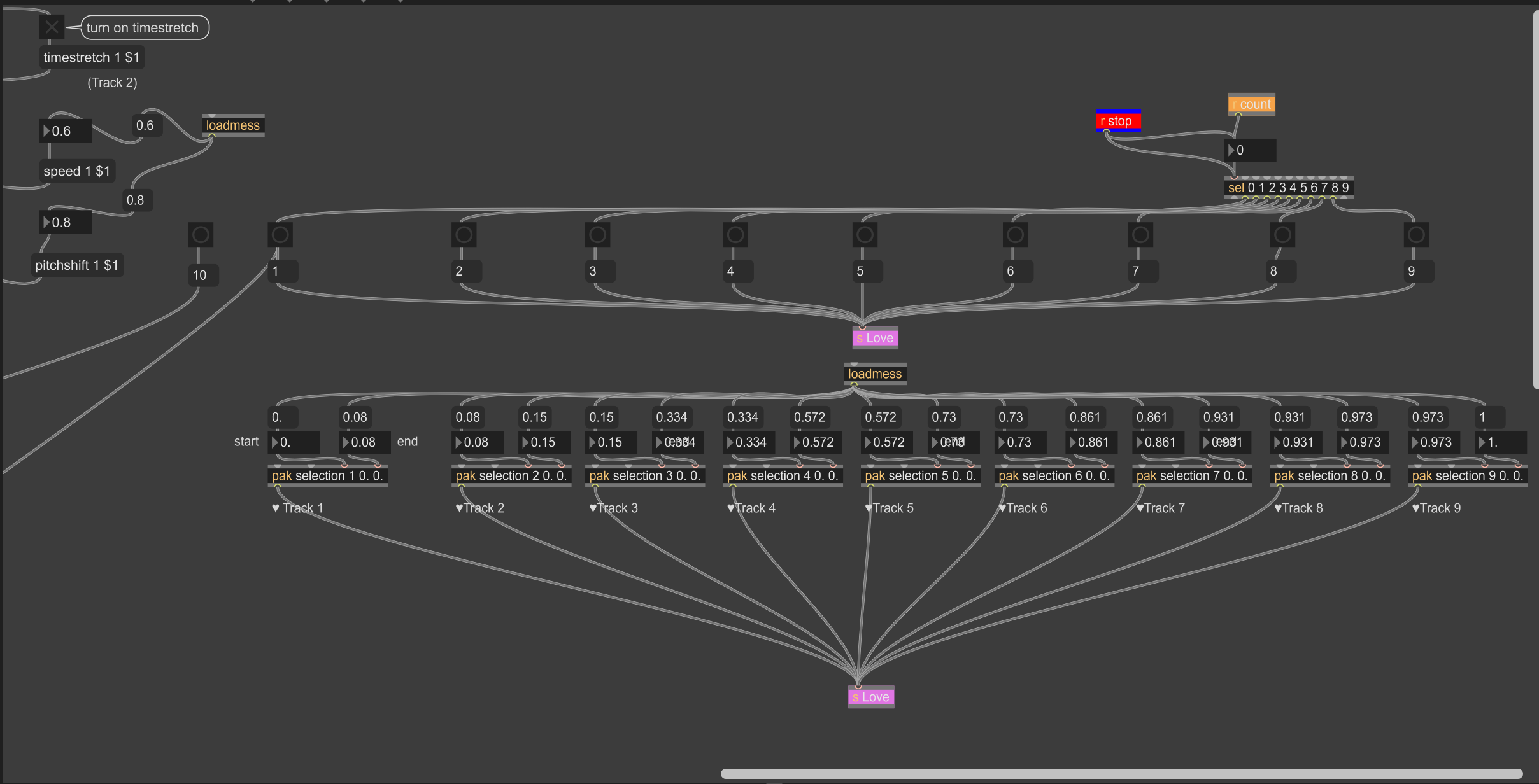Click the red 'r stop' object

[x=1117, y=121]
